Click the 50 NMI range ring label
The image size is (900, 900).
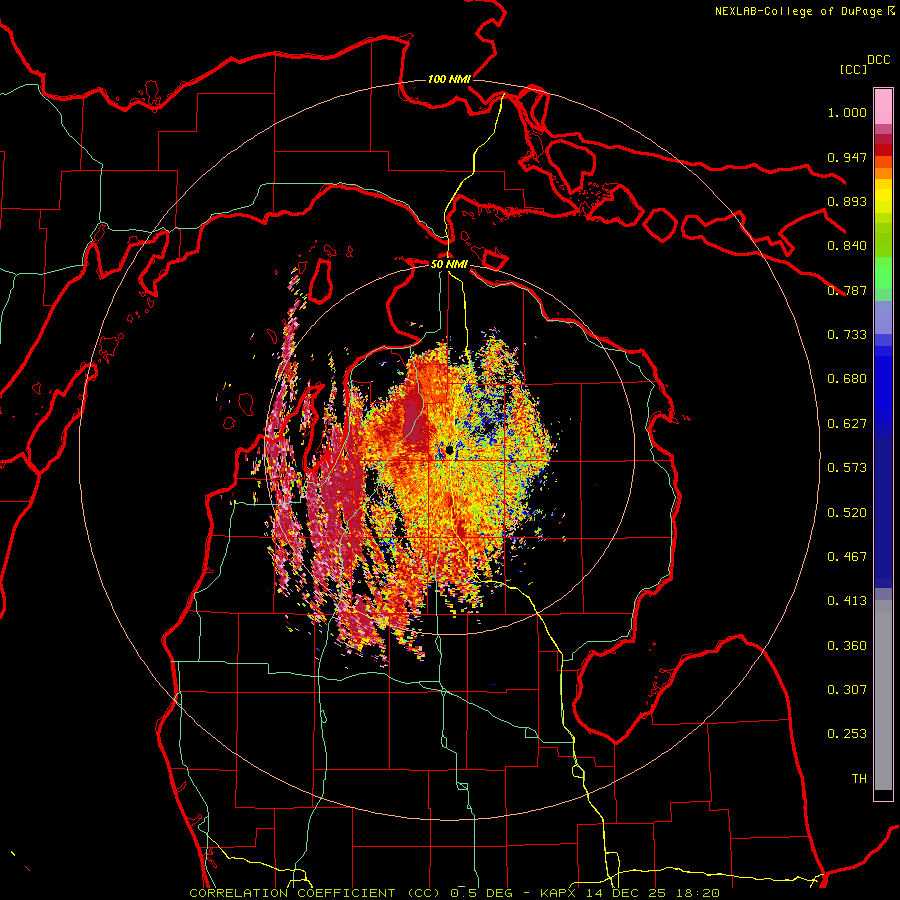(449, 264)
